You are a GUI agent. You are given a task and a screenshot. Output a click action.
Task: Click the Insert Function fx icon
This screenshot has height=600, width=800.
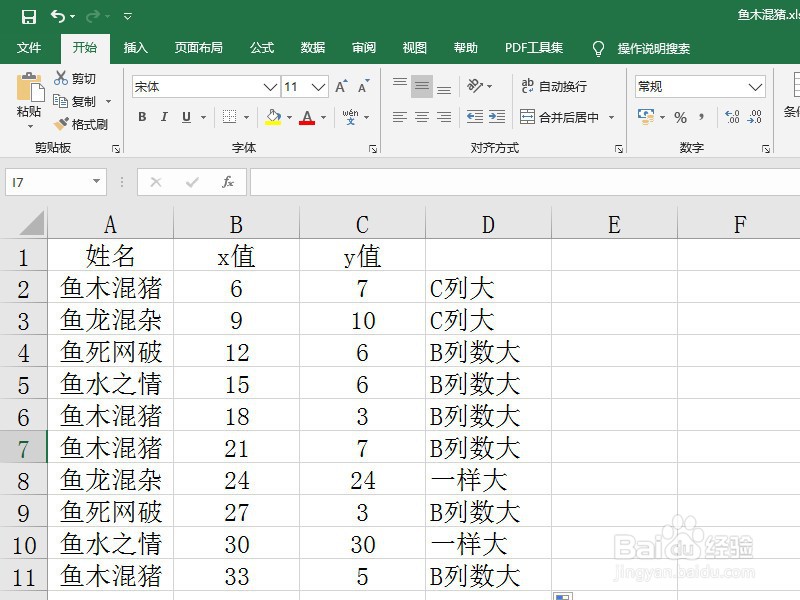click(x=228, y=182)
